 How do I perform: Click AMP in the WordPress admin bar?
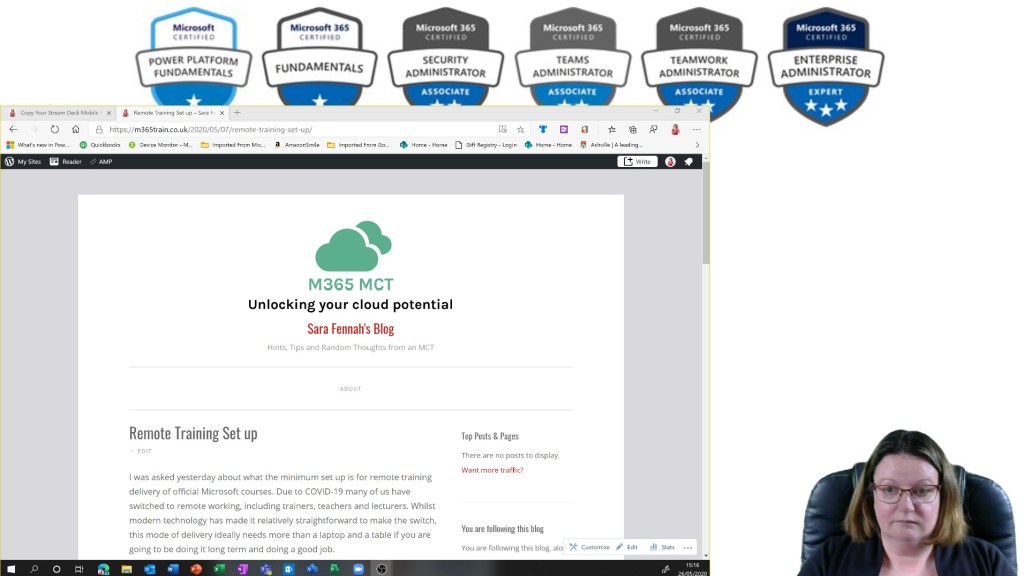[101, 161]
